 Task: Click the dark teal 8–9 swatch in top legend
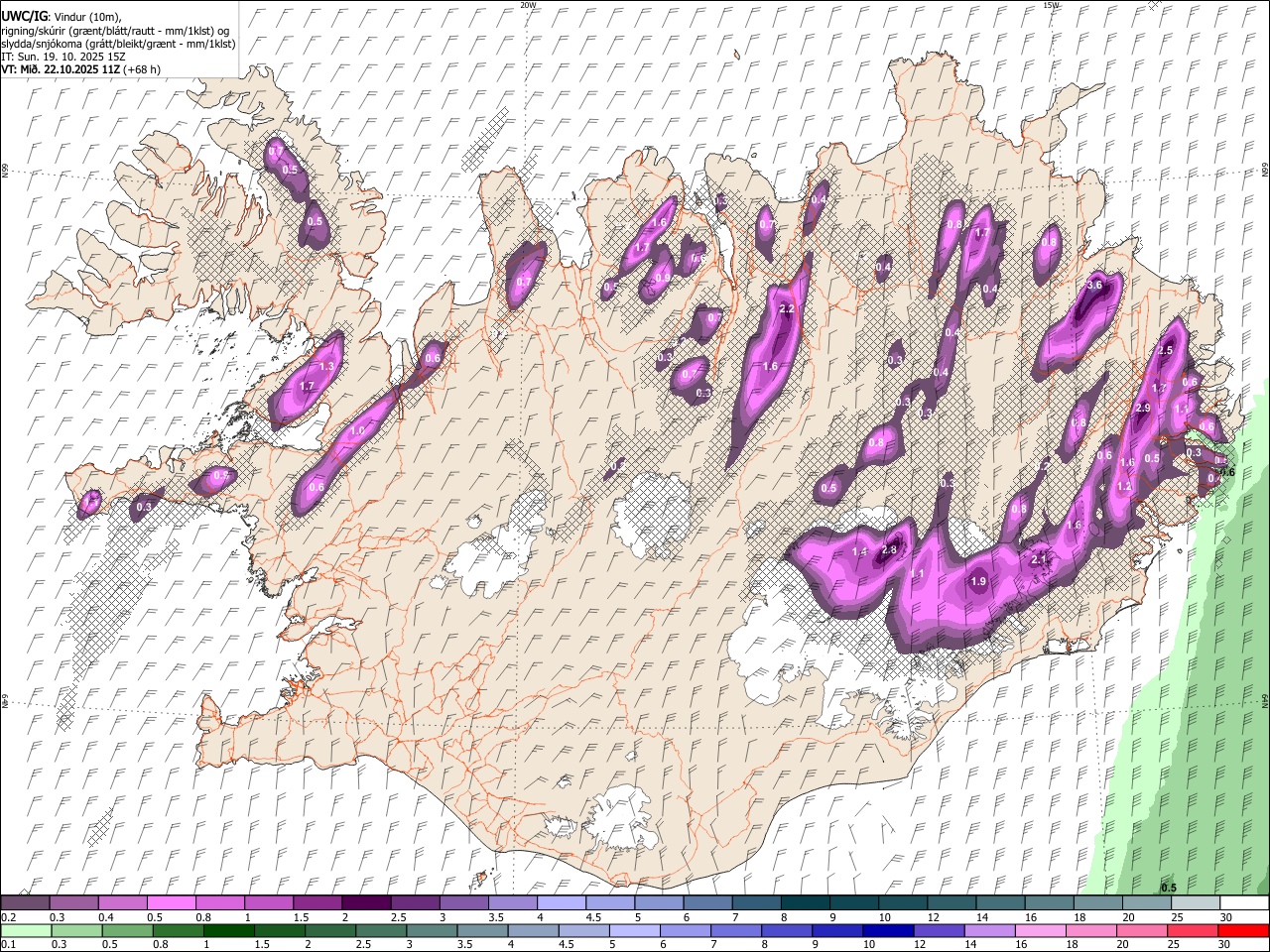tap(805, 902)
